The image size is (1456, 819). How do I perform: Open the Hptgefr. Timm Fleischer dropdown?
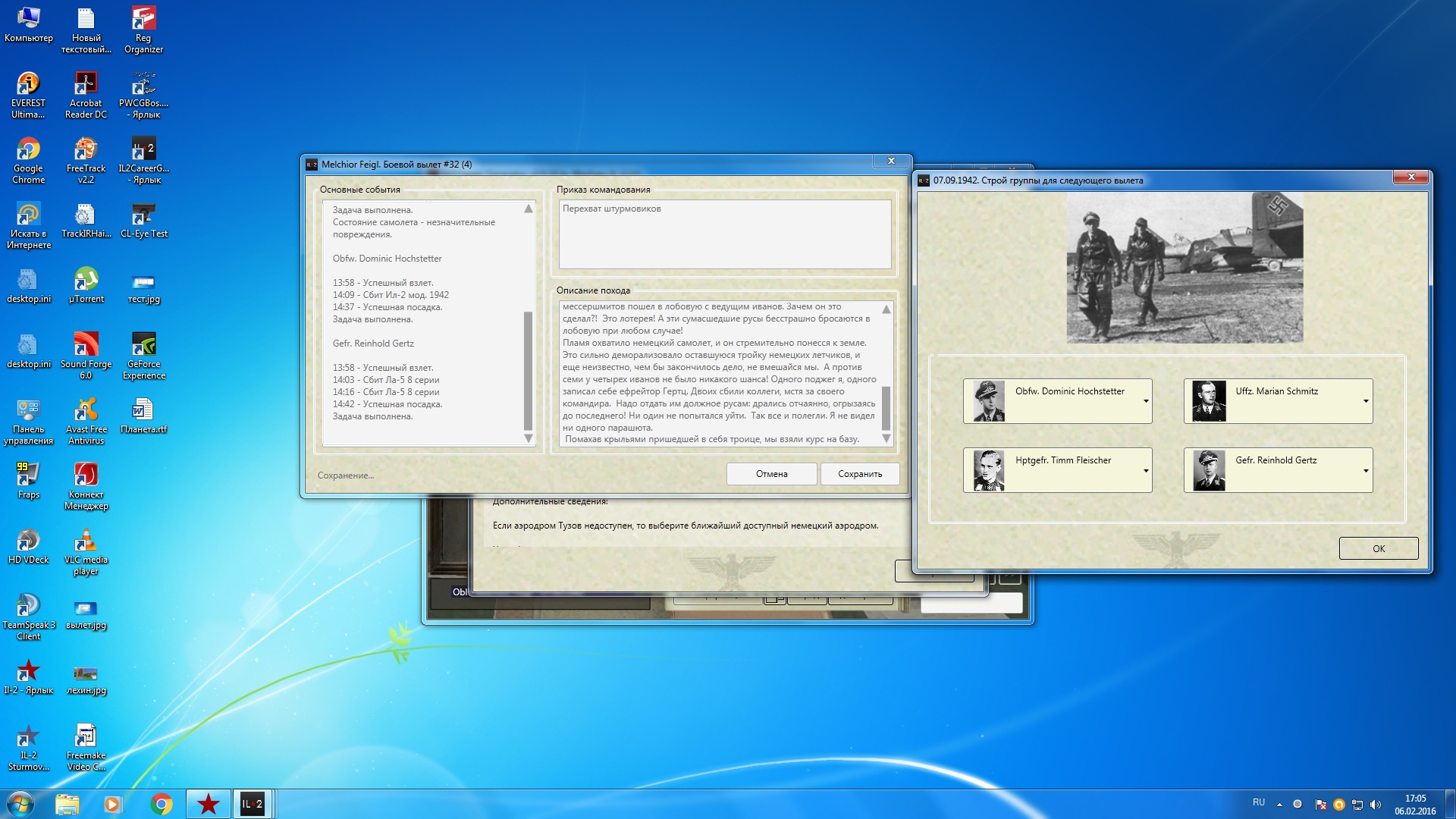click(x=1145, y=470)
